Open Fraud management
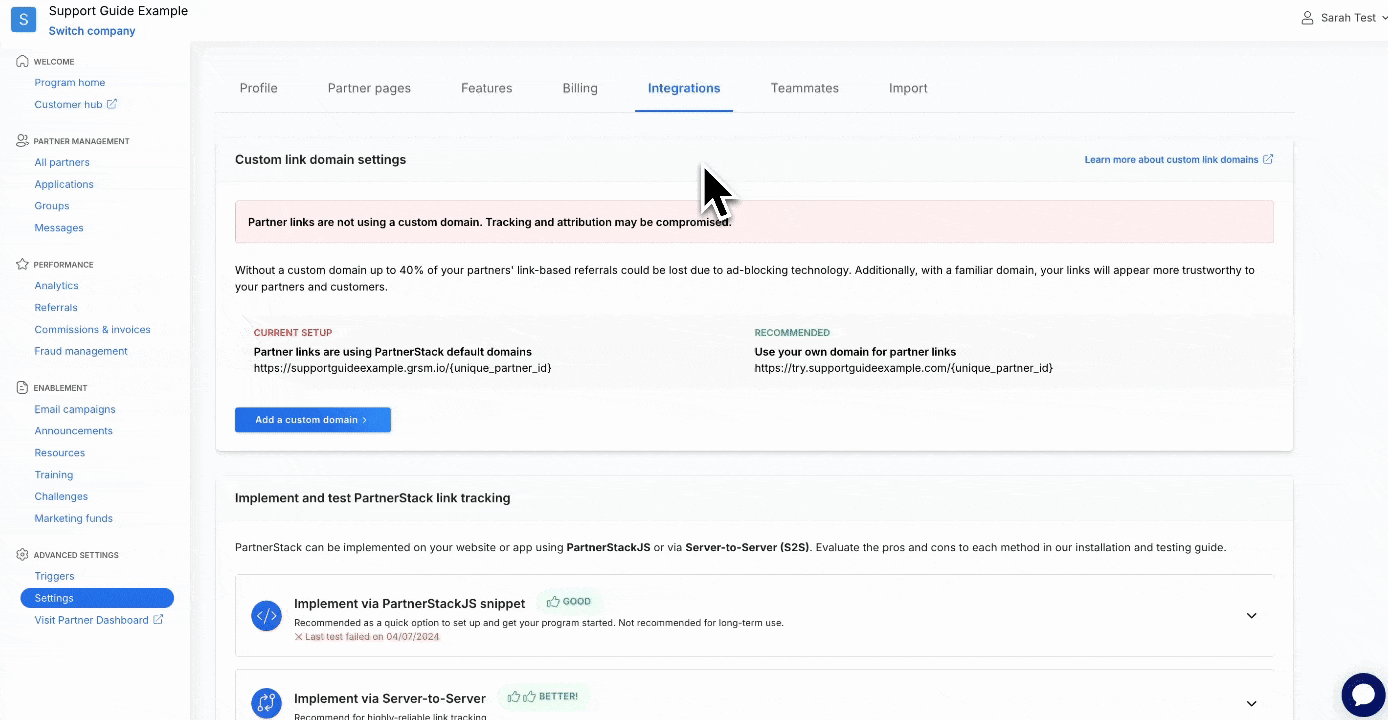The image size is (1388, 720). tap(81, 351)
